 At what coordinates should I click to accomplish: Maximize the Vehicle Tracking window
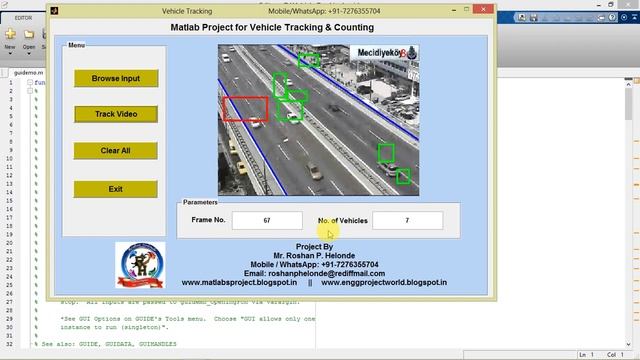point(467,9)
